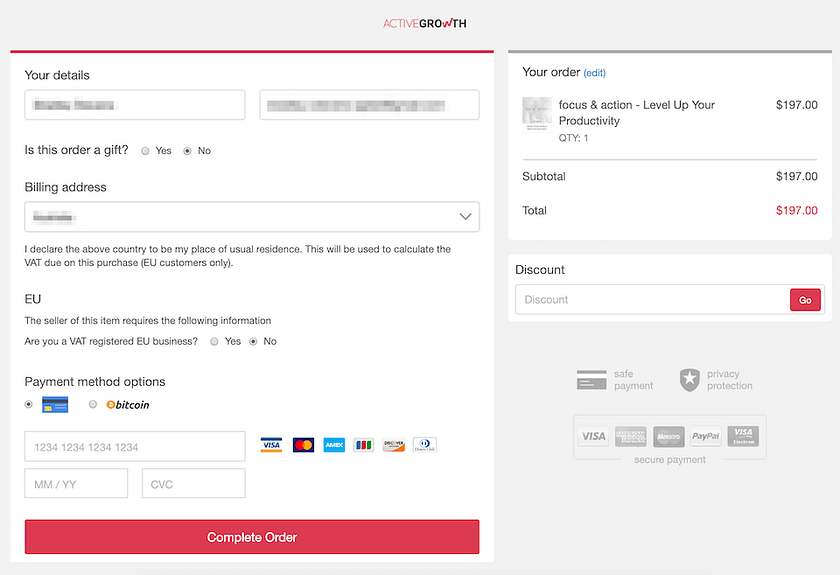Mark this order as a gift: Yes
Image resolution: width=840 pixels, height=575 pixels.
(x=146, y=151)
